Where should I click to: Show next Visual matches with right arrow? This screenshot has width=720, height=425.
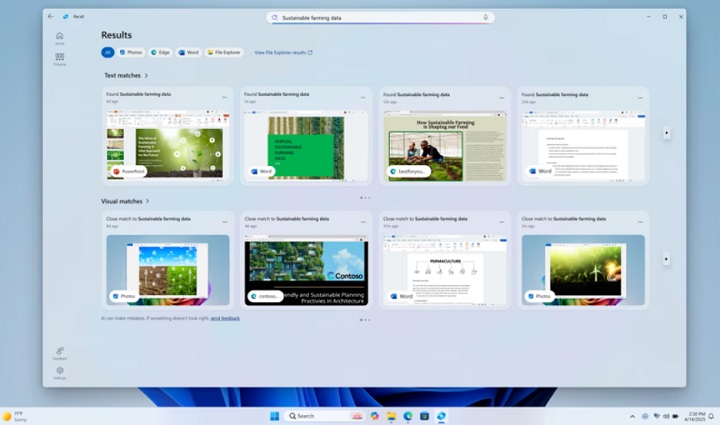pyautogui.click(x=666, y=259)
